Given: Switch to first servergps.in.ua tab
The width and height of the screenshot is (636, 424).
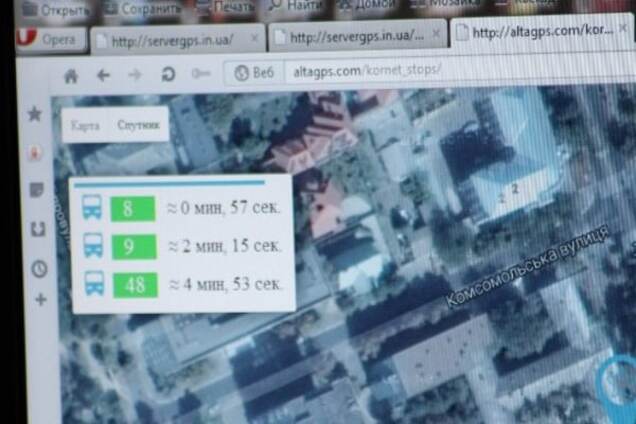Looking at the screenshot, I should coord(168,41).
